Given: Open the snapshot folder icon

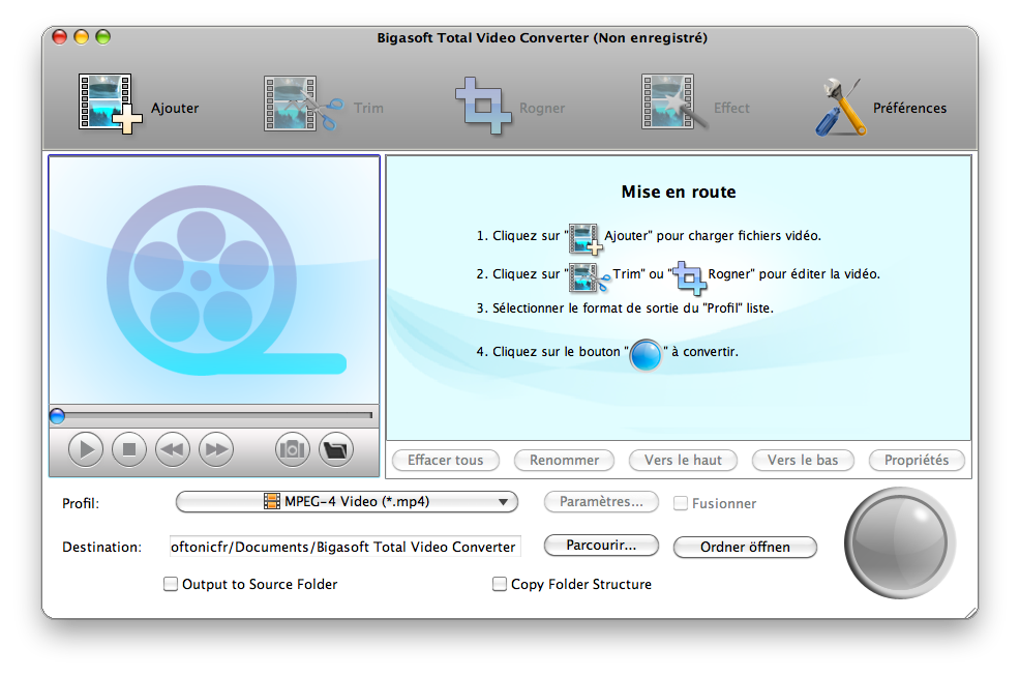Looking at the screenshot, I should click(x=336, y=450).
